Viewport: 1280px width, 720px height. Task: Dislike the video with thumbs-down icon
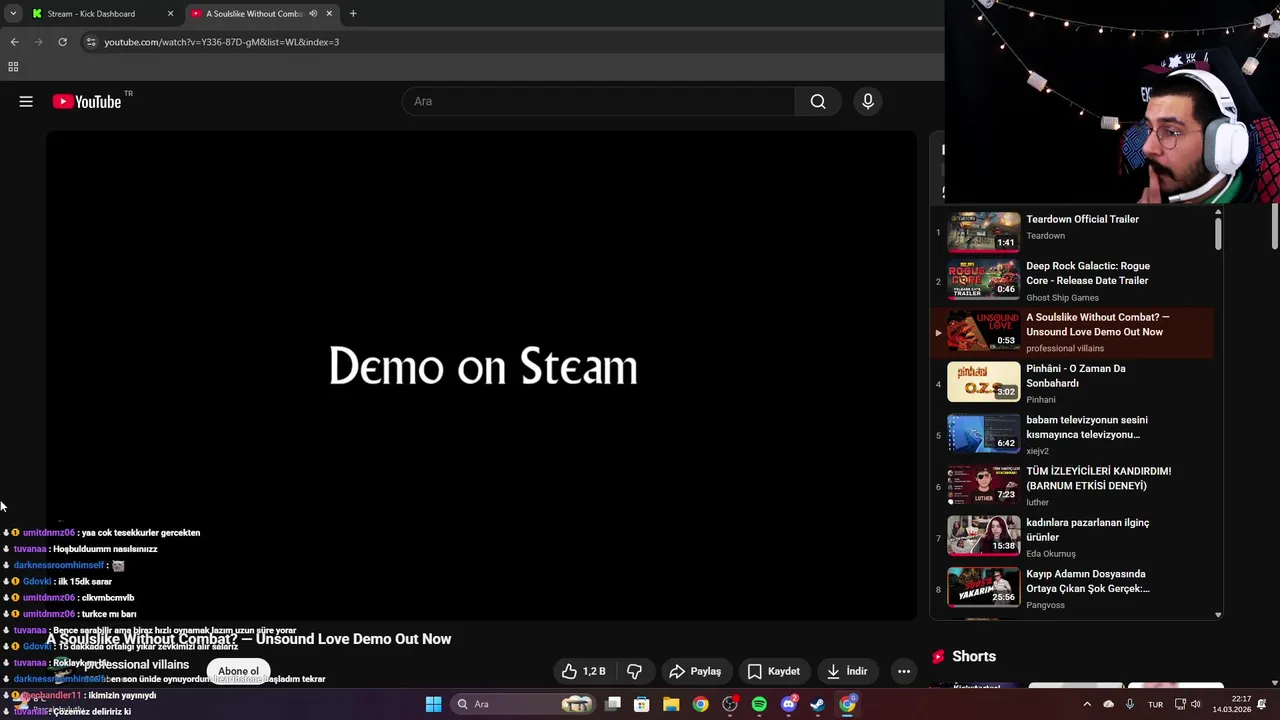click(634, 671)
